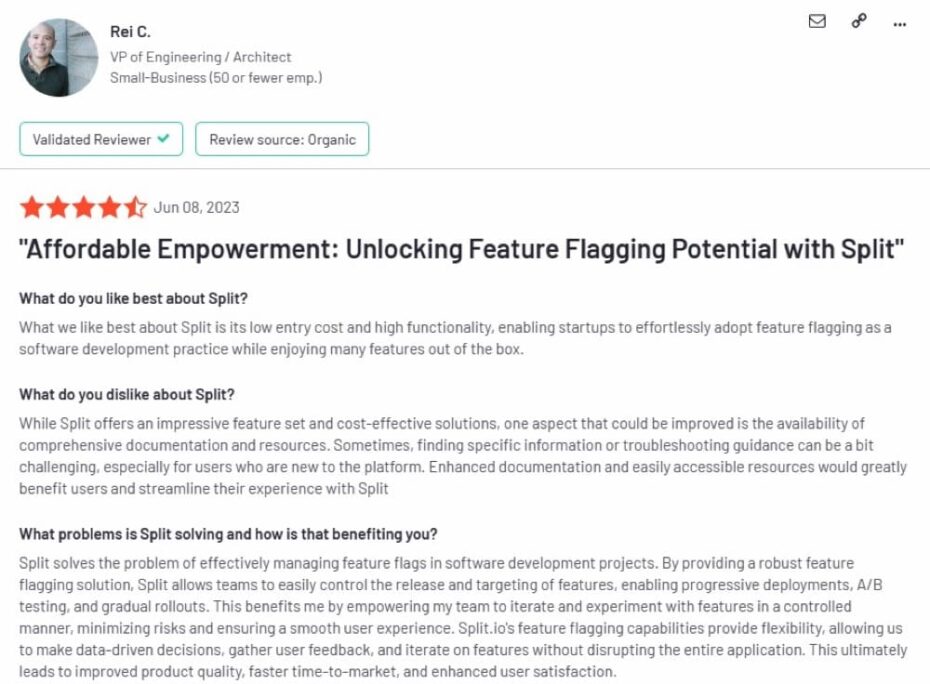Open the three-dot more options menu
The width and height of the screenshot is (930, 684).
pos(900,21)
